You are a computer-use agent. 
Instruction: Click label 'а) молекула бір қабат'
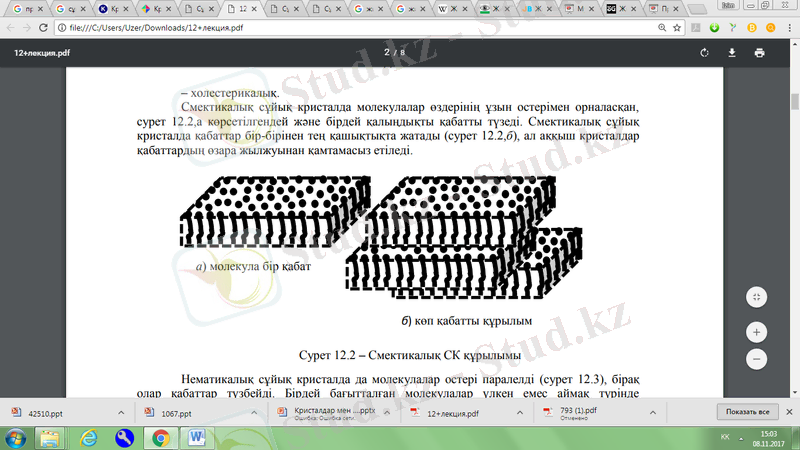click(253, 266)
